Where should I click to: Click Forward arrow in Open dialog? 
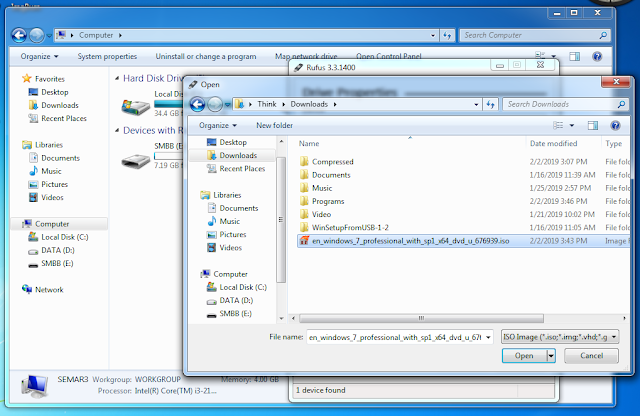(215, 105)
